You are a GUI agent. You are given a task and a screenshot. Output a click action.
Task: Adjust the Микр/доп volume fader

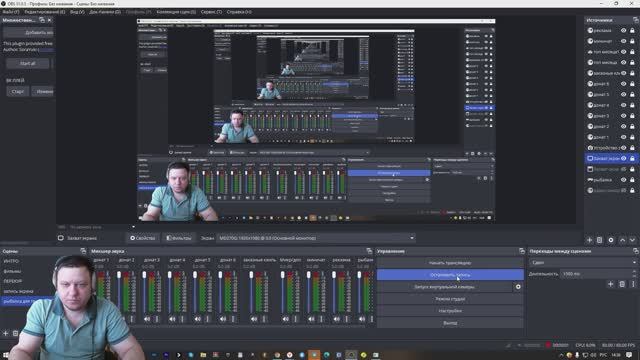click(x=282, y=275)
